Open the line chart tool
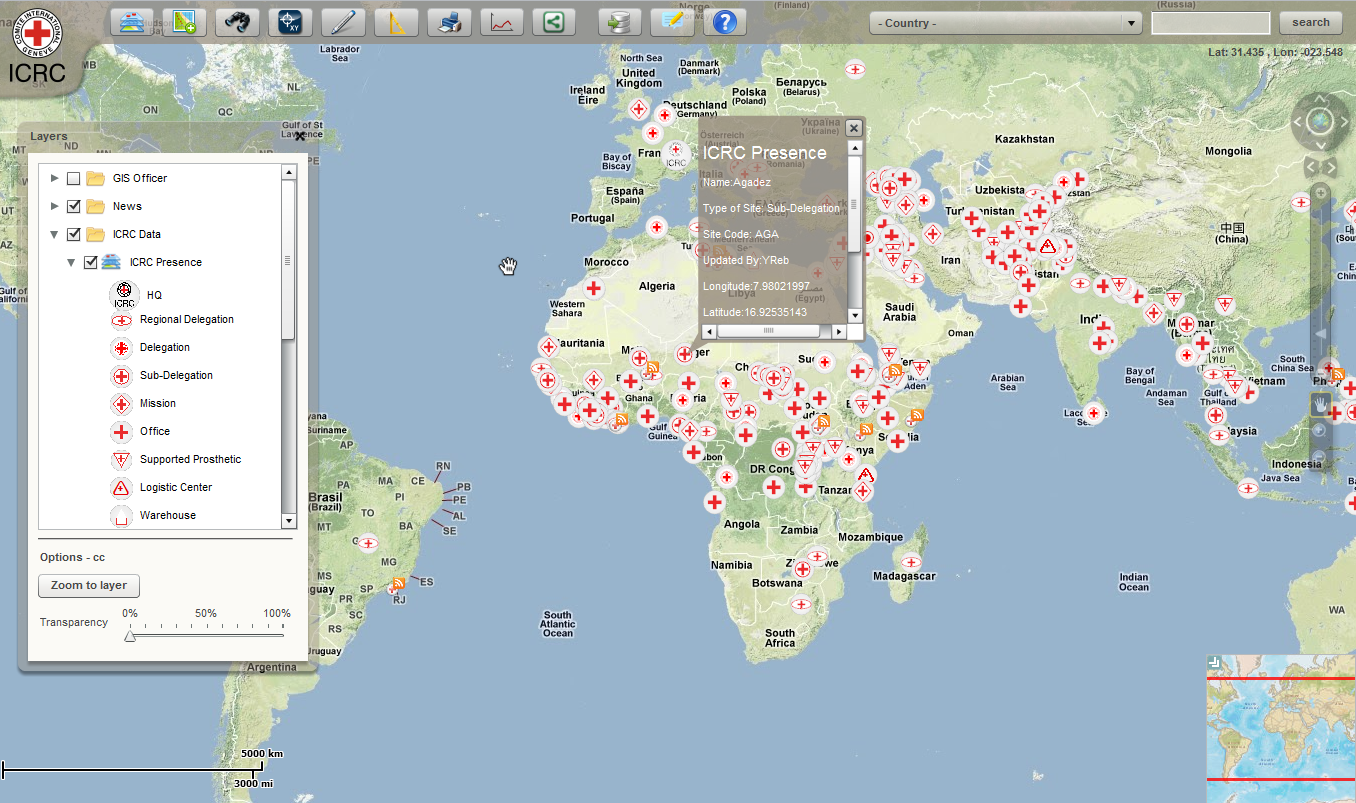The image size is (1356, 803). 502,22
